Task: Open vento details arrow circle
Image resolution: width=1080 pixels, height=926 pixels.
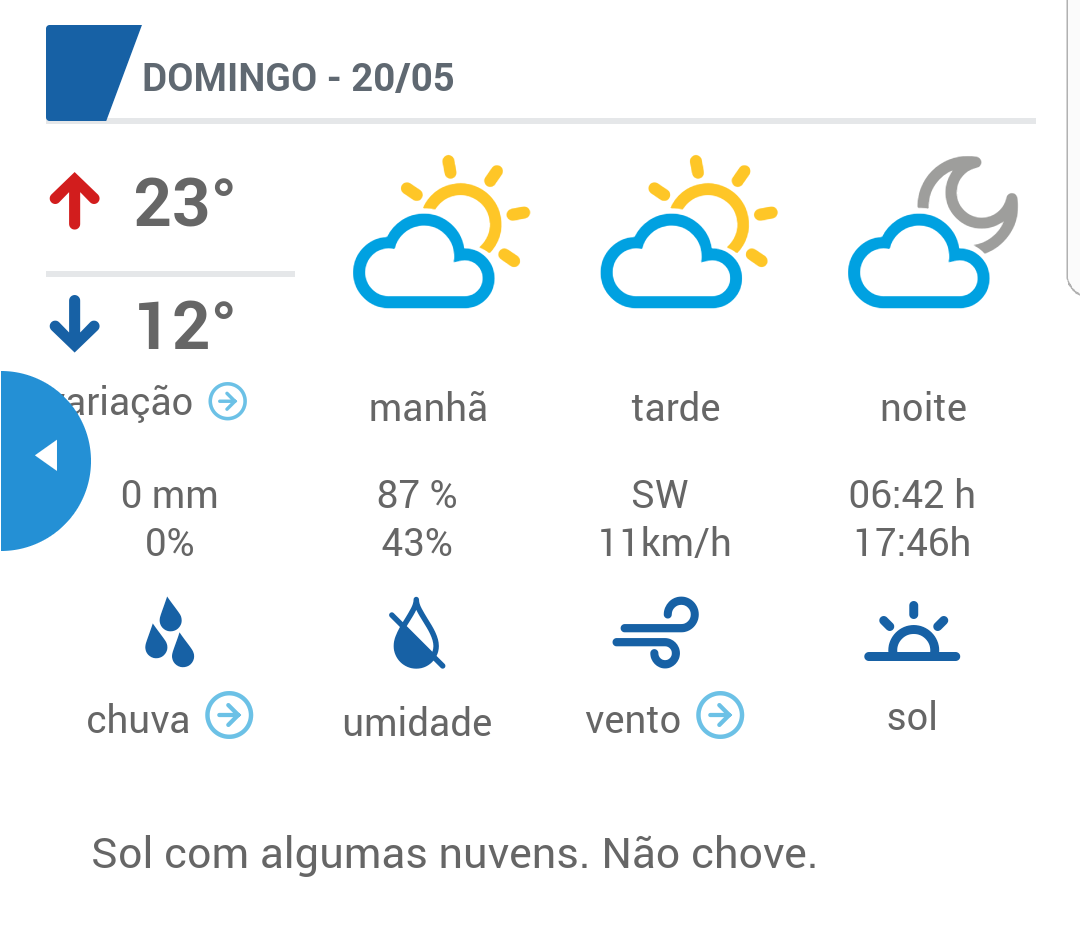Action: click(720, 715)
